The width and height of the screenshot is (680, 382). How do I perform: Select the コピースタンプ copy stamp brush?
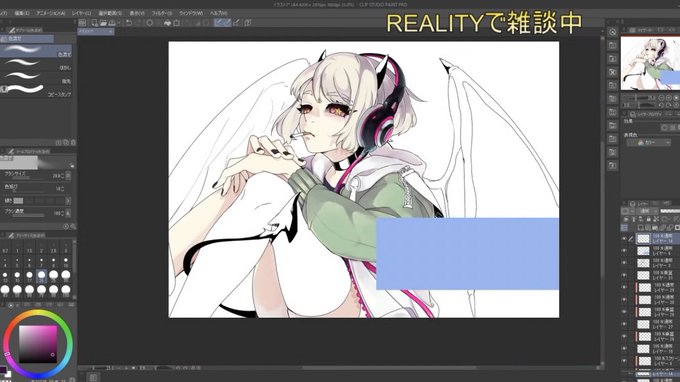pyautogui.click(x=36, y=91)
